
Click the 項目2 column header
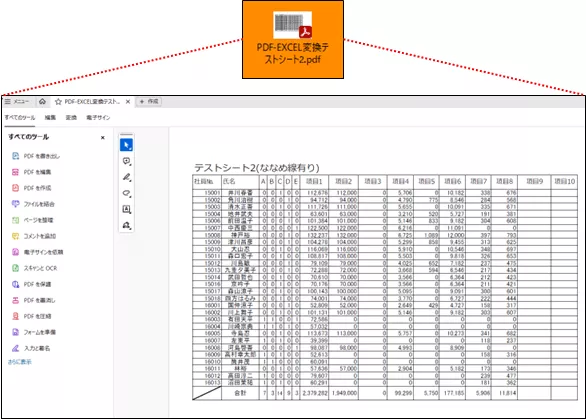coord(343,181)
